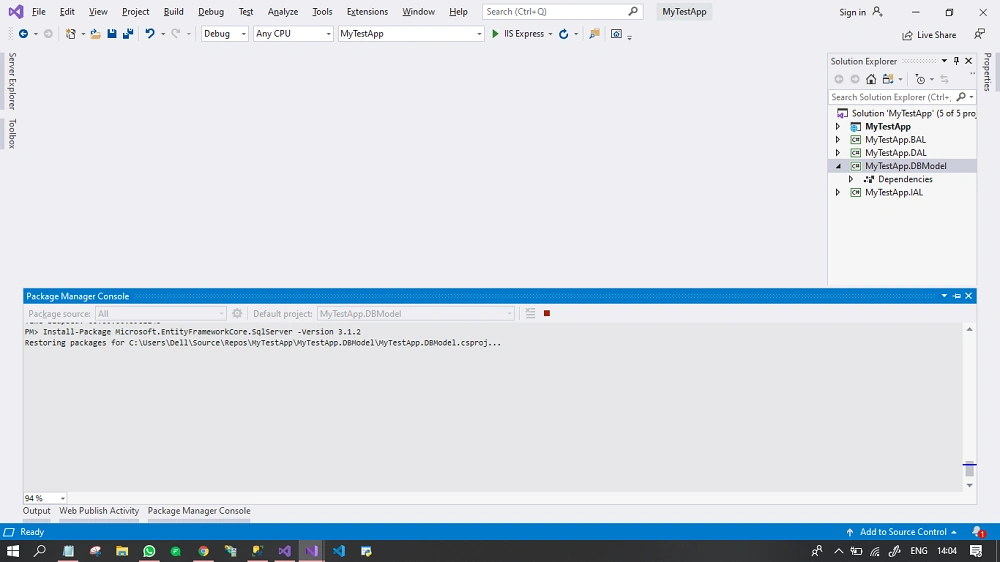Click the Find in Files toolbar icon
The height and width of the screenshot is (562, 1000).
coord(594,34)
